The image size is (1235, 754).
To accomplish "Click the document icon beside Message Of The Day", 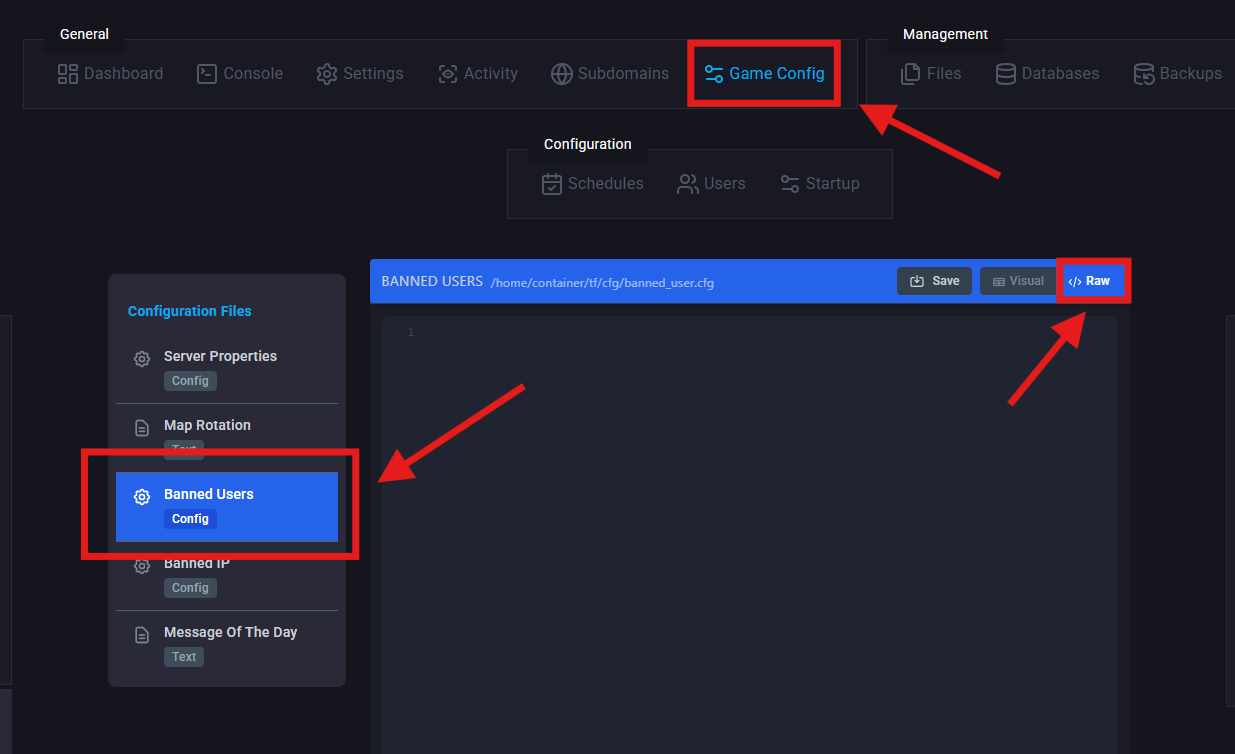I will point(142,635).
